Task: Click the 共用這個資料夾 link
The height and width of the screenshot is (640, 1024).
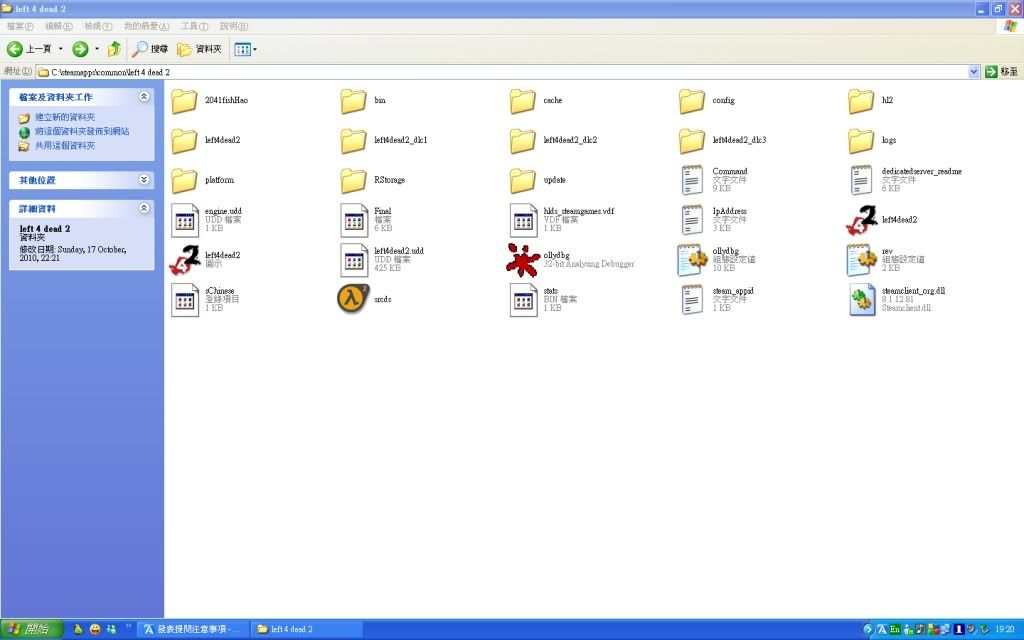Action: (x=65, y=145)
